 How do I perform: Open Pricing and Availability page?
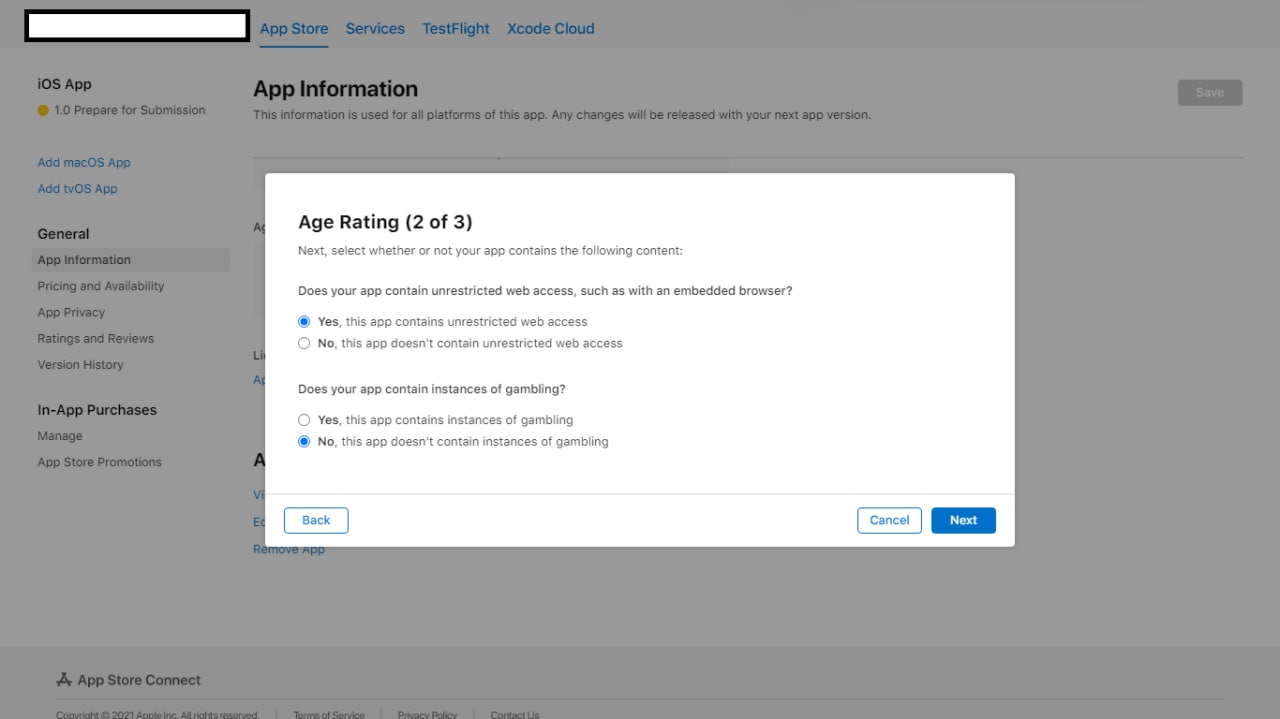[101, 286]
